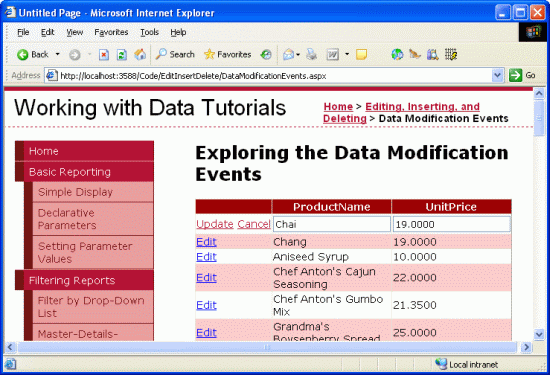Screen dimensions: 550x375
Task: Open Declarative Parameters in the sidebar
Action: coord(93,219)
